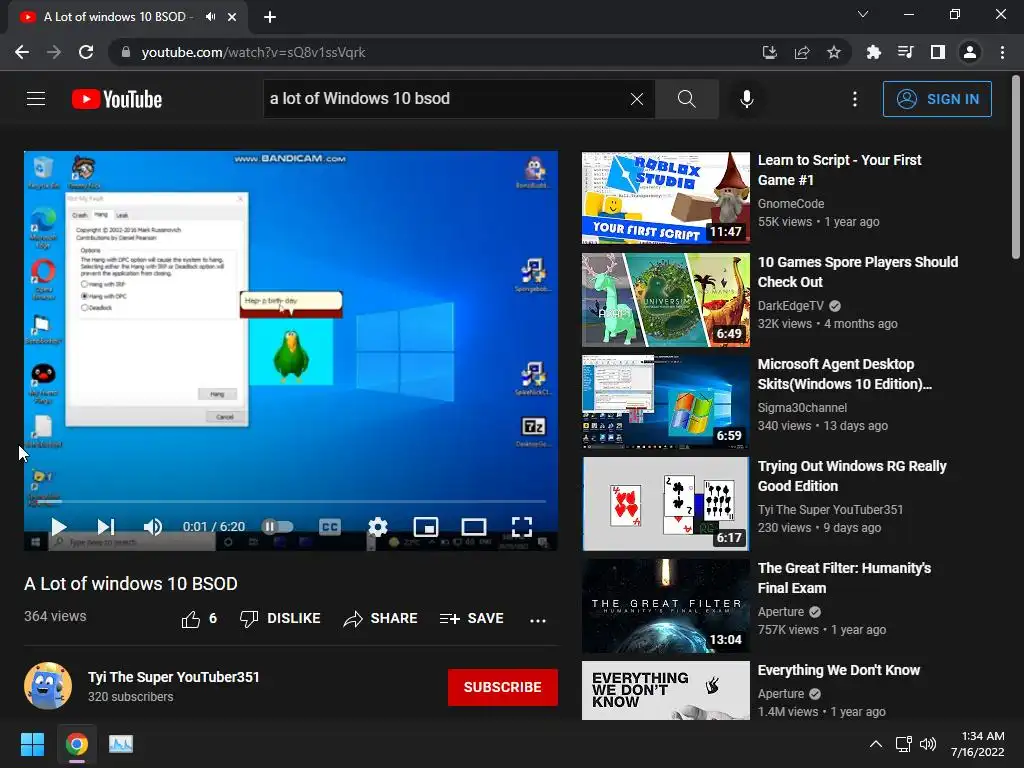Share this page icon in address bar
The height and width of the screenshot is (768, 1024).
(x=802, y=52)
